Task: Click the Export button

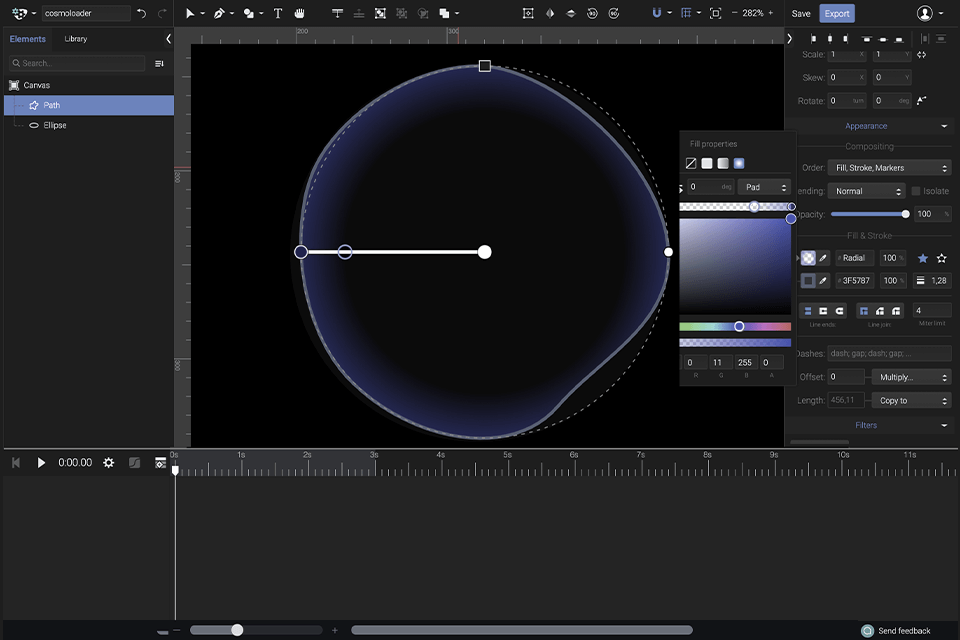Action: pos(837,14)
